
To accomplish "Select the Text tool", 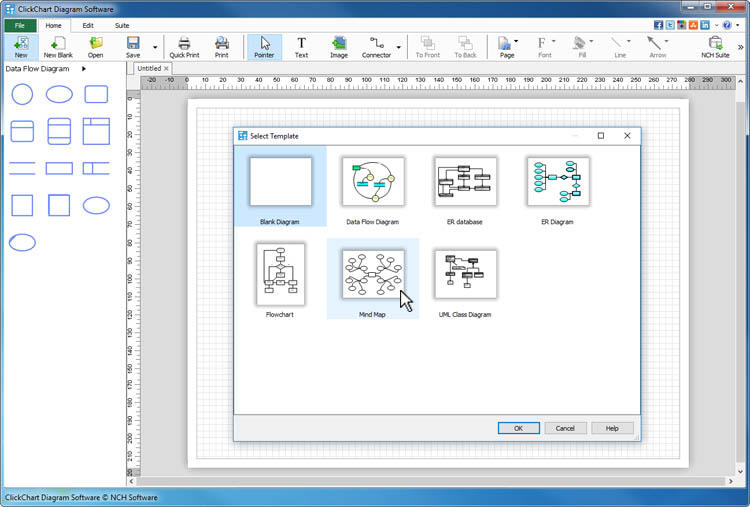I will [301, 47].
